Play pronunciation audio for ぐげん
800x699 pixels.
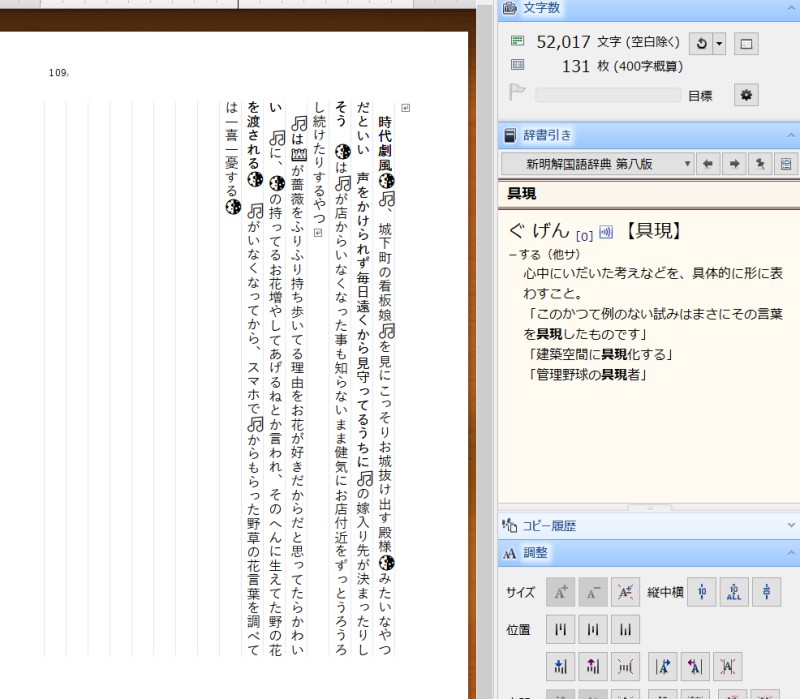[606, 232]
